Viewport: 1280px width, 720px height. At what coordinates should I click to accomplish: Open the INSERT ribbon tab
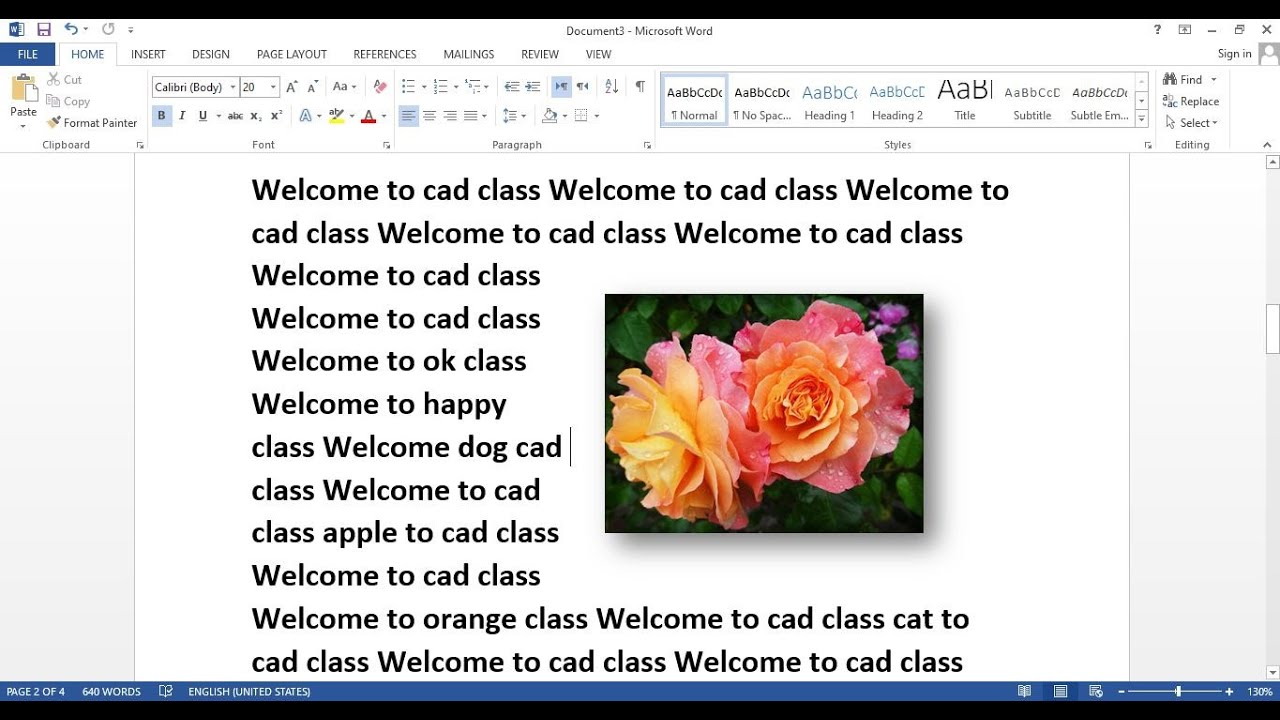coord(148,54)
